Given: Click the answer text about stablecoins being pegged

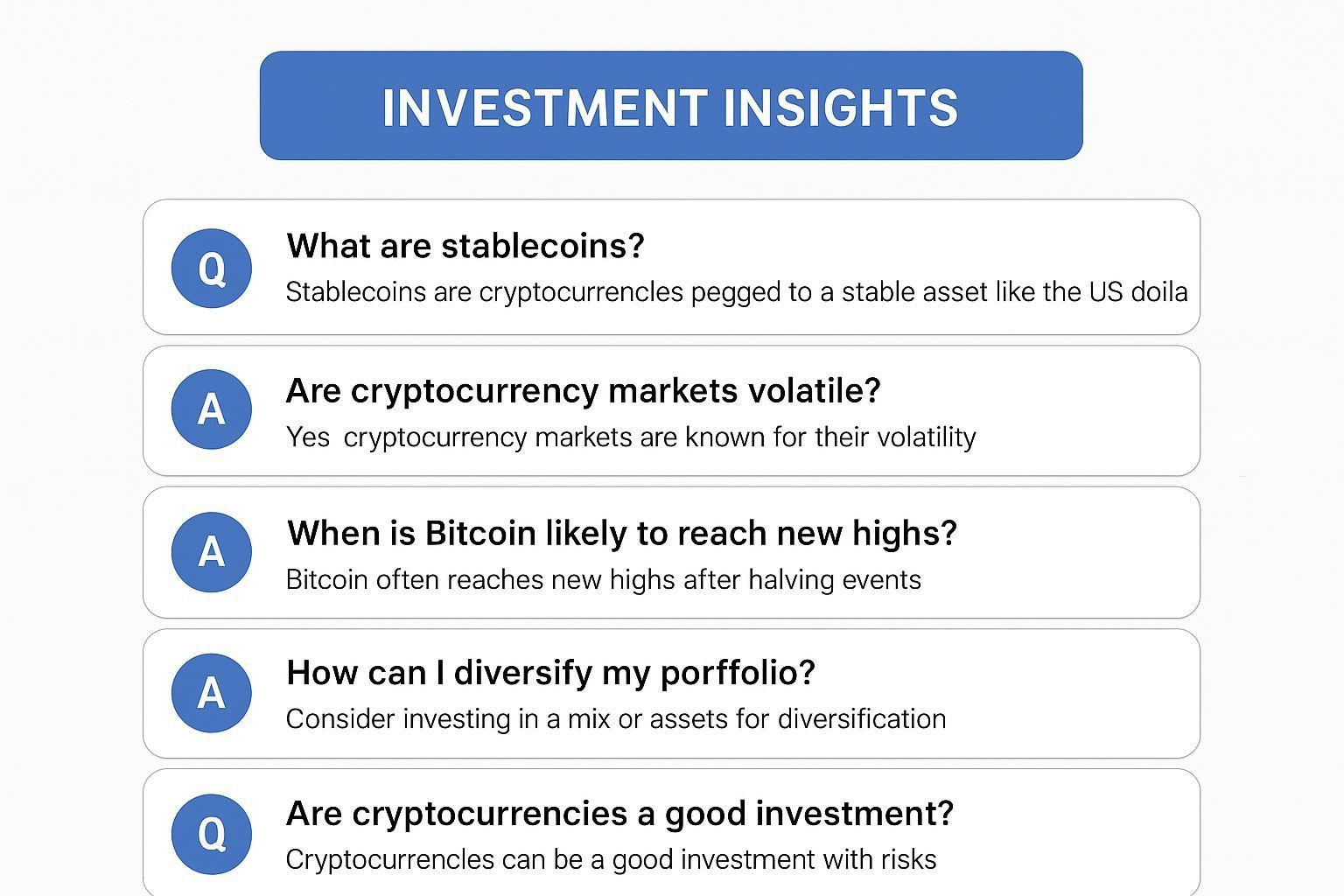Looking at the screenshot, I should (x=736, y=292).
